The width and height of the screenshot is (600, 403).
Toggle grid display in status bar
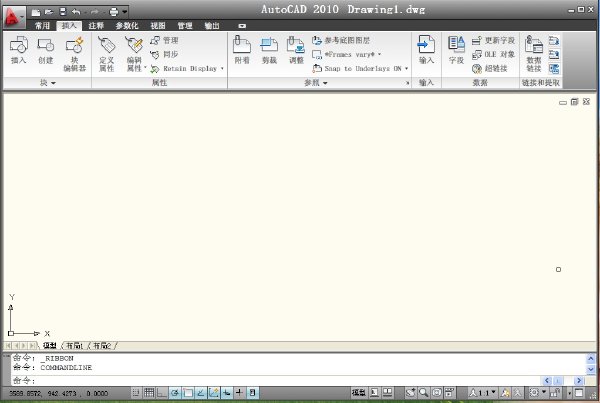coord(149,392)
